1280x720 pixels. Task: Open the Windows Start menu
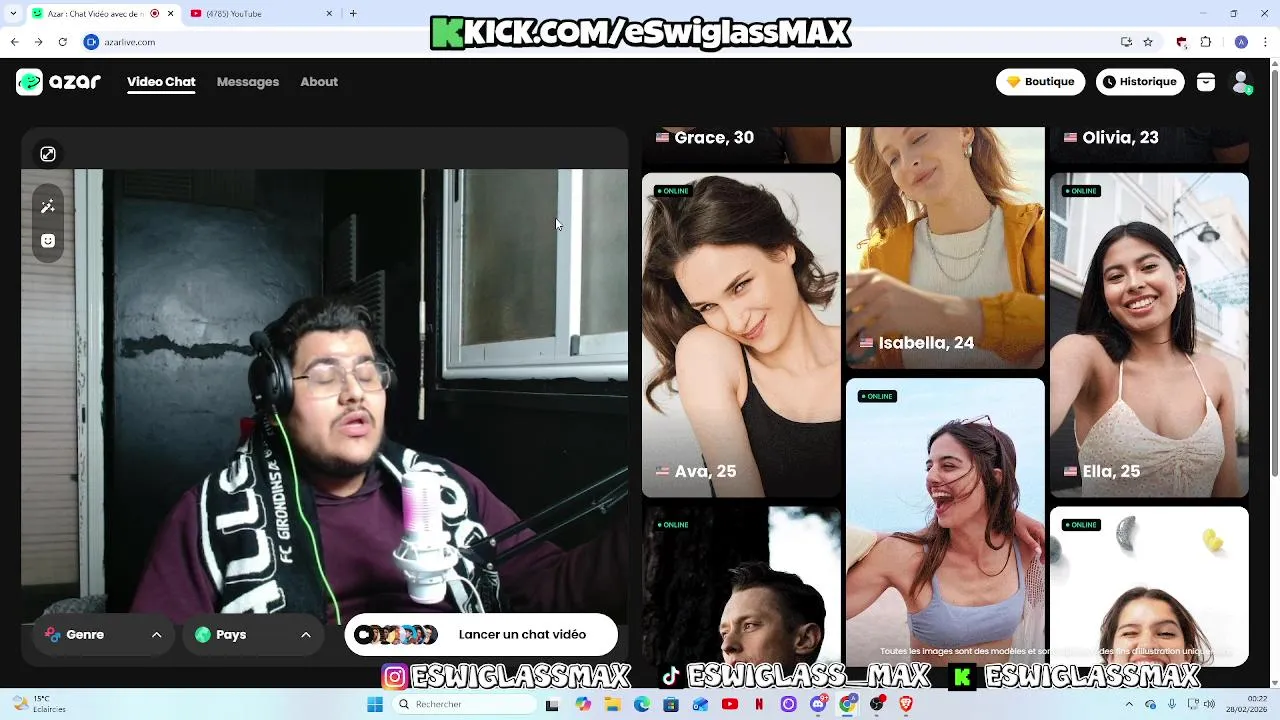click(x=375, y=704)
